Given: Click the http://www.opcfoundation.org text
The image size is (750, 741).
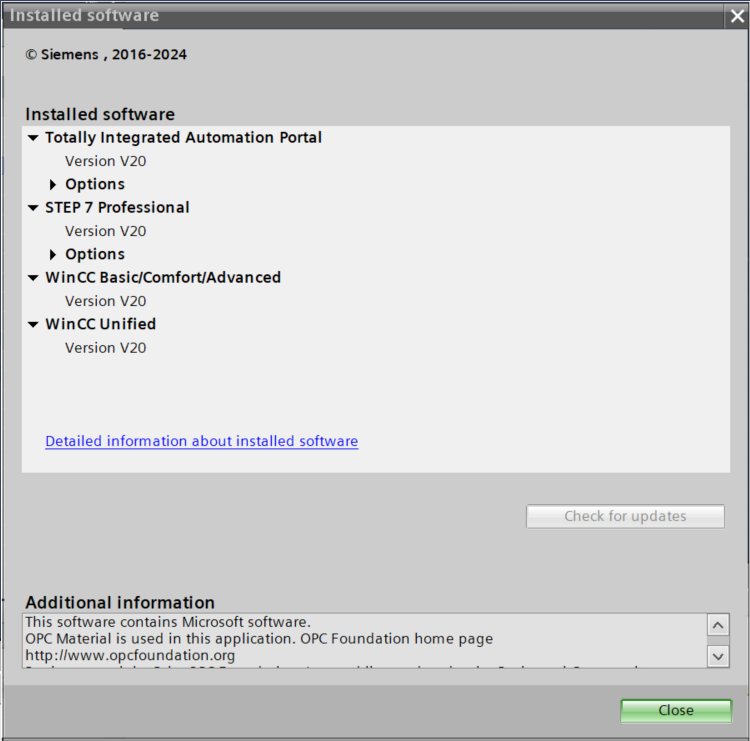Looking at the screenshot, I should pyautogui.click(x=130, y=655).
